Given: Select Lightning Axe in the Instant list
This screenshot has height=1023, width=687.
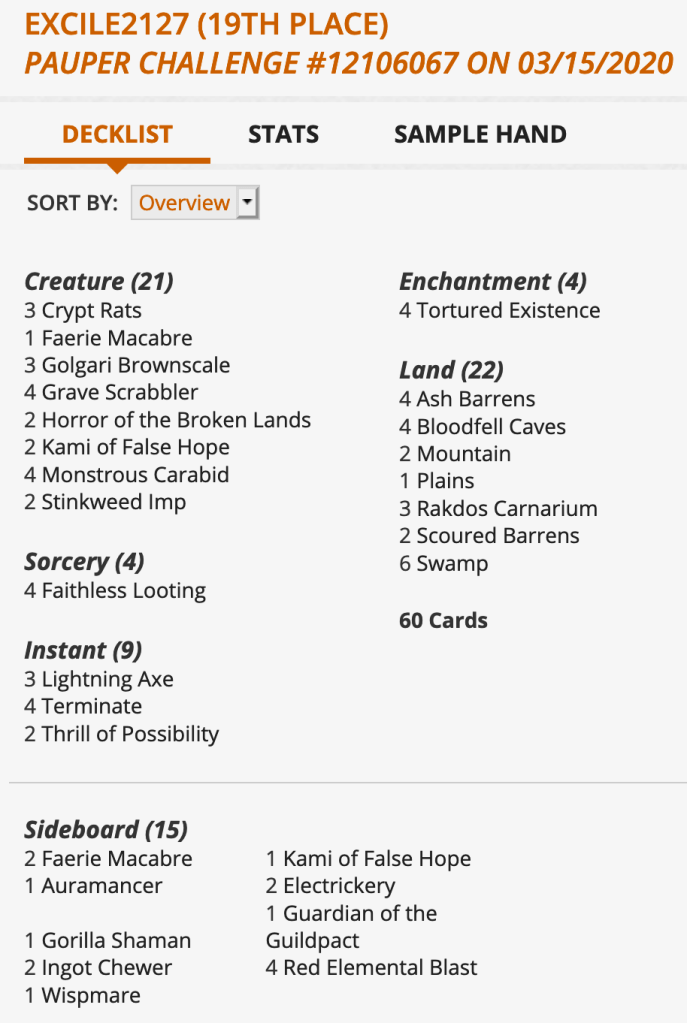Looking at the screenshot, I should [107, 680].
